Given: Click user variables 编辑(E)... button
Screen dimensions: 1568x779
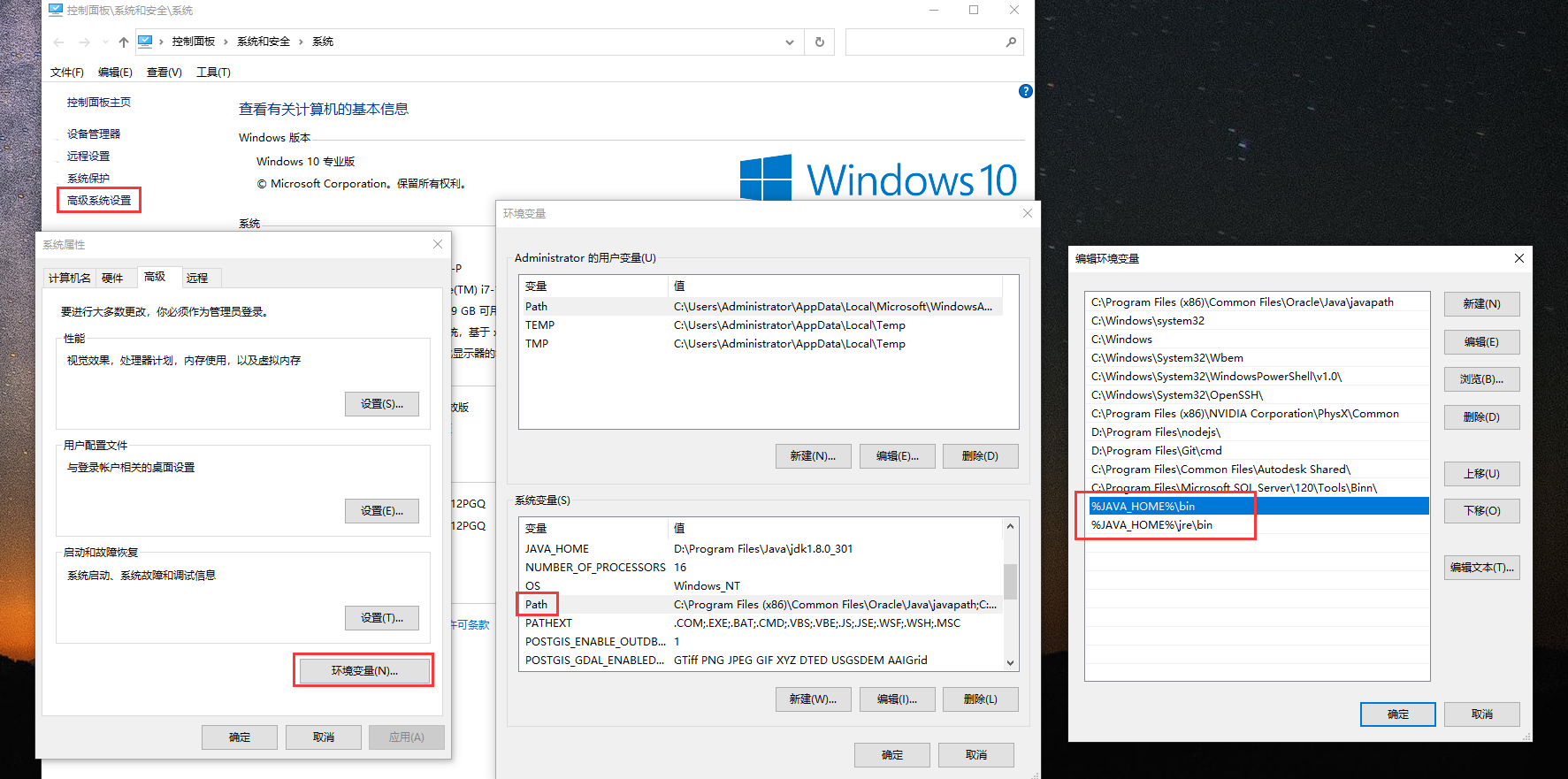Looking at the screenshot, I should [x=898, y=456].
